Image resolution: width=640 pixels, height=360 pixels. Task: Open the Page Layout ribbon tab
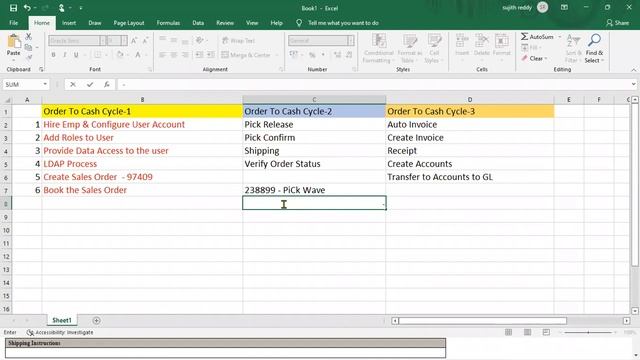[x=129, y=23]
